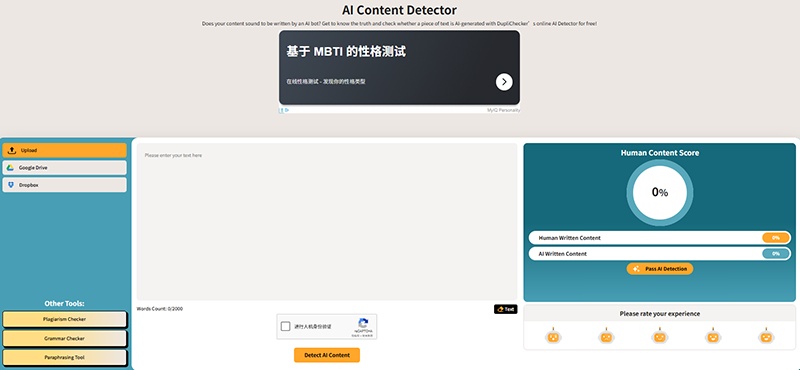800x370 pixels.
Task: Import a file from Dropbox
Action: click(x=64, y=185)
